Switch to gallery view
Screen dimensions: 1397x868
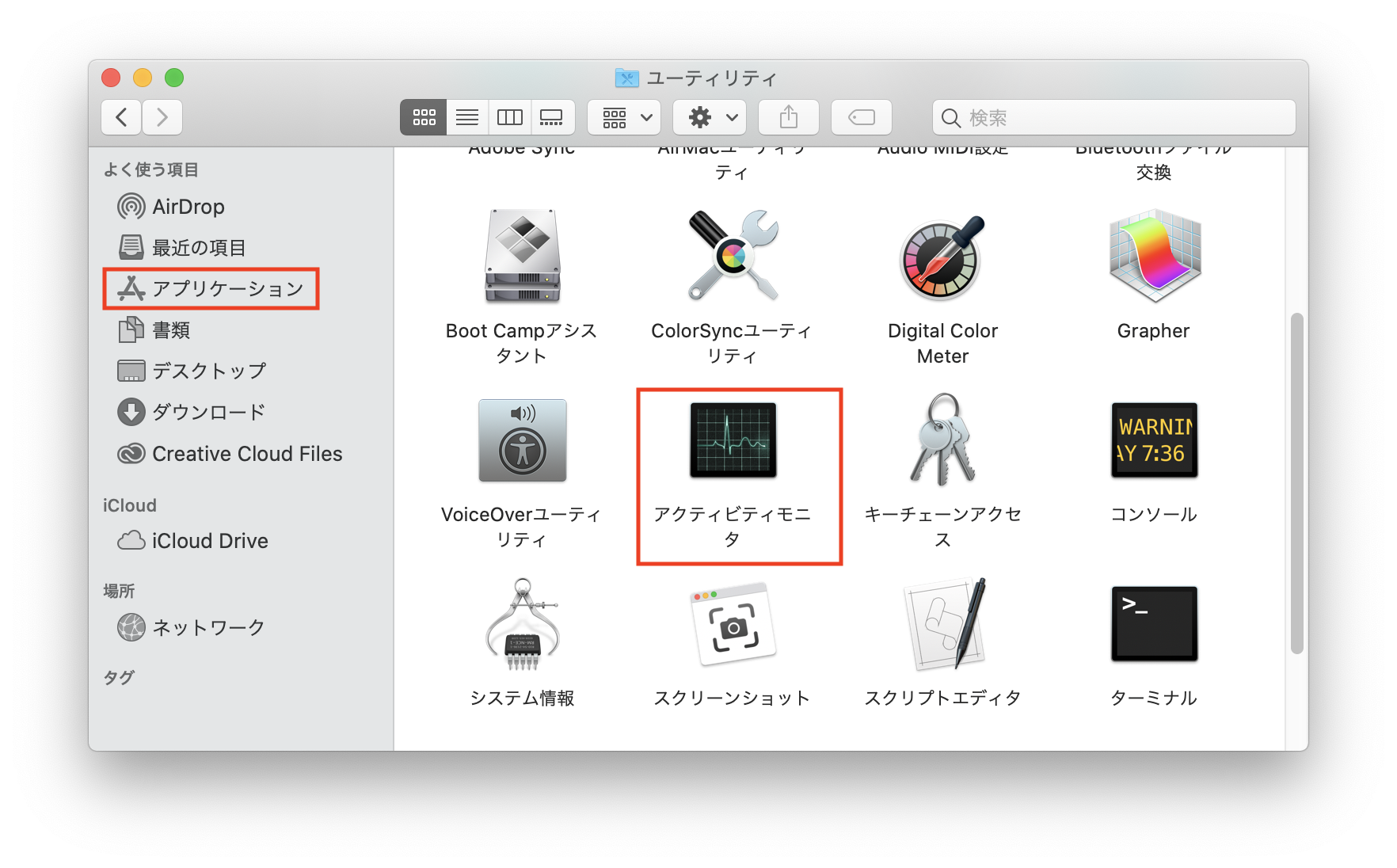pyautogui.click(x=552, y=118)
